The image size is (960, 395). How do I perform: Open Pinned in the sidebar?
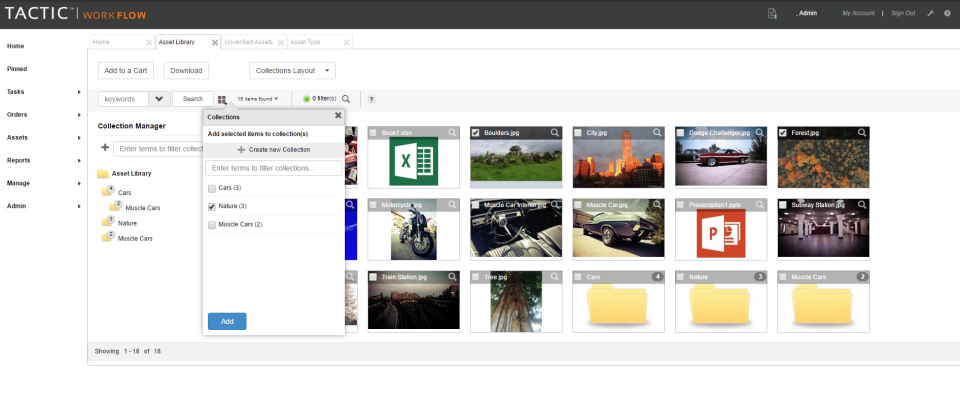pos(17,69)
